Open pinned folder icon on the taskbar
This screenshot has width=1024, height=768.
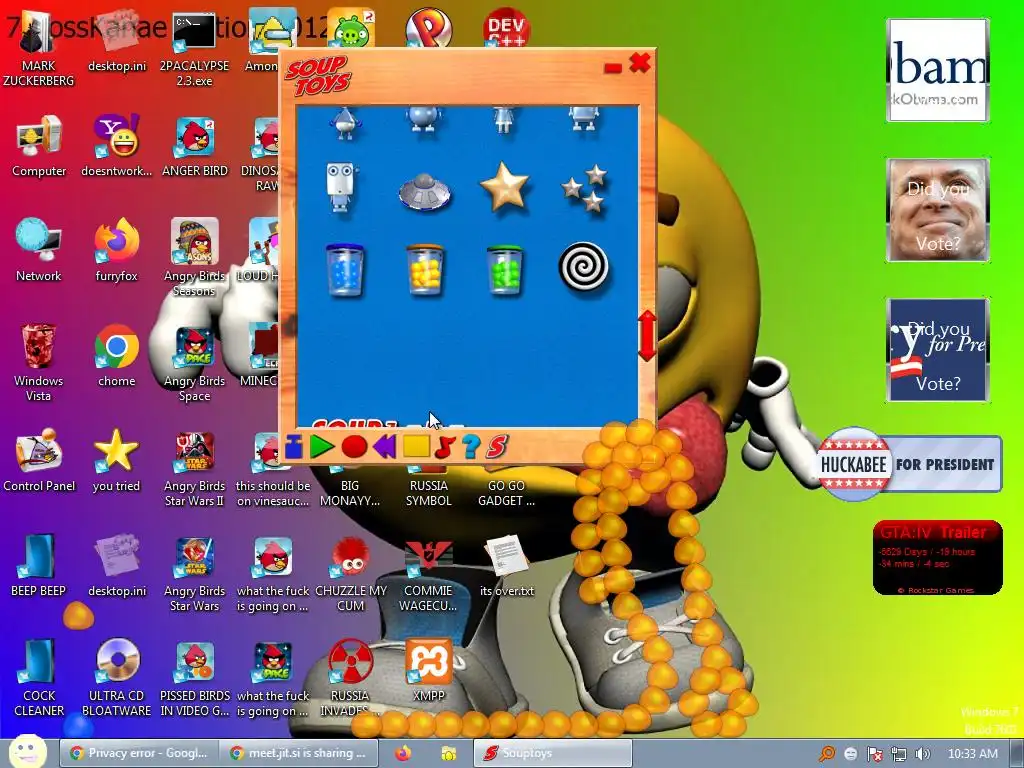pyautogui.click(x=449, y=754)
